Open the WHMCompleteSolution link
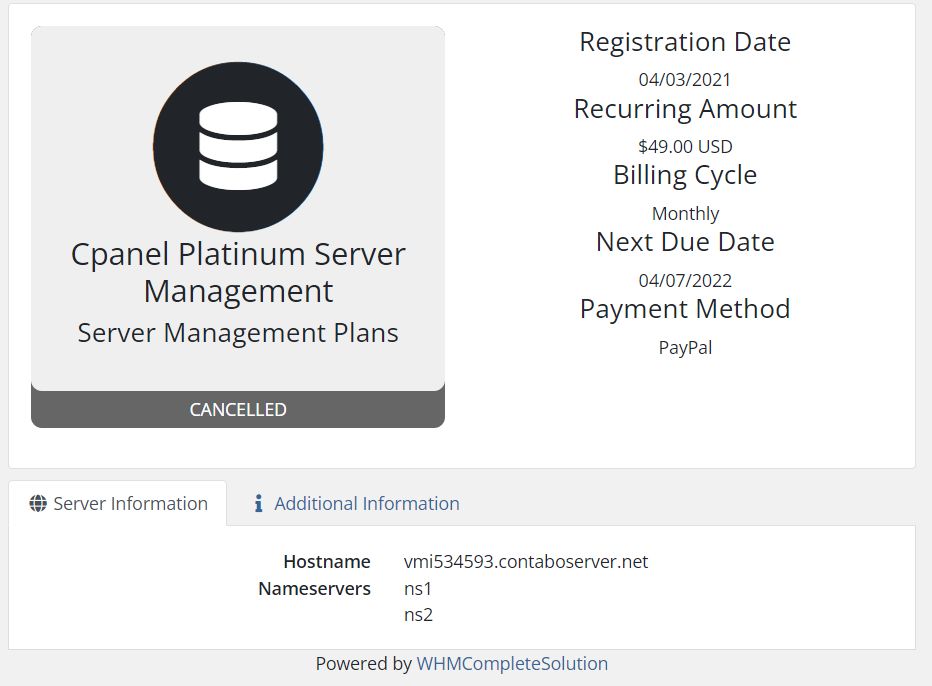This screenshot has height=686, width=932. click(512, 663)
